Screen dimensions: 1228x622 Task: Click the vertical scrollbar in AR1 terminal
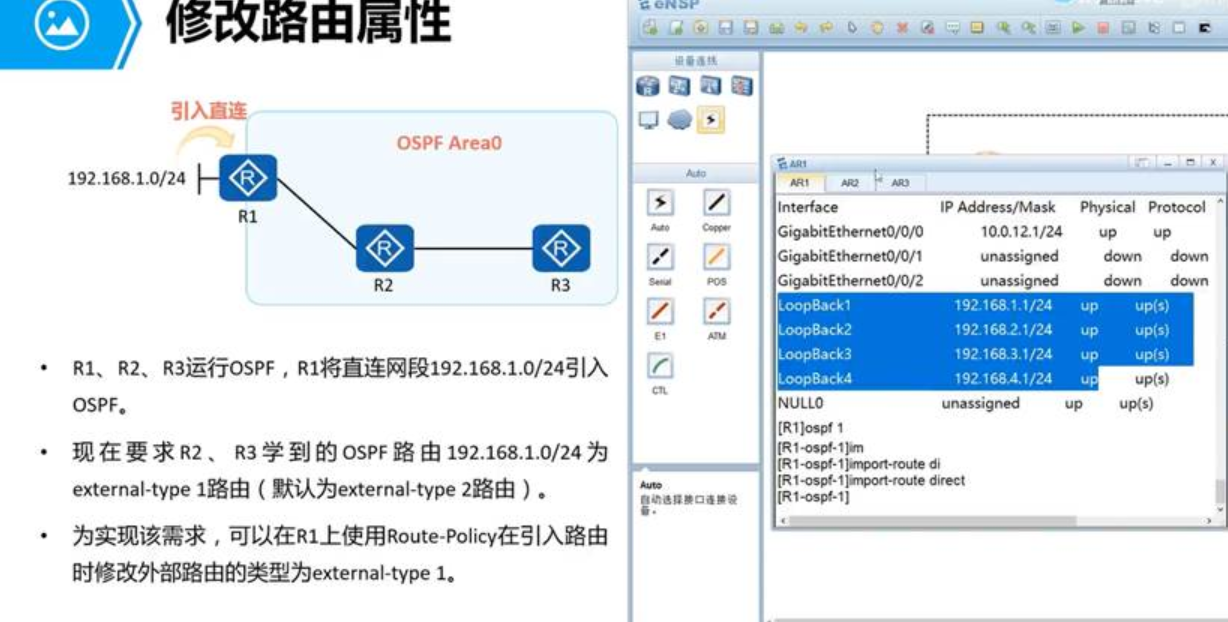tap(1219, 492)
